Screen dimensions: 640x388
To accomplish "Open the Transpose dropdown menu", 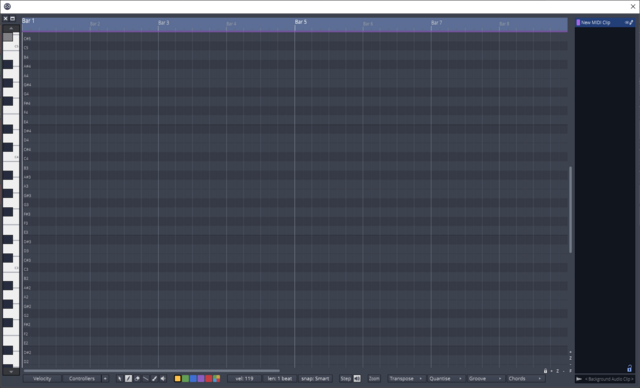I will point(406,379).
